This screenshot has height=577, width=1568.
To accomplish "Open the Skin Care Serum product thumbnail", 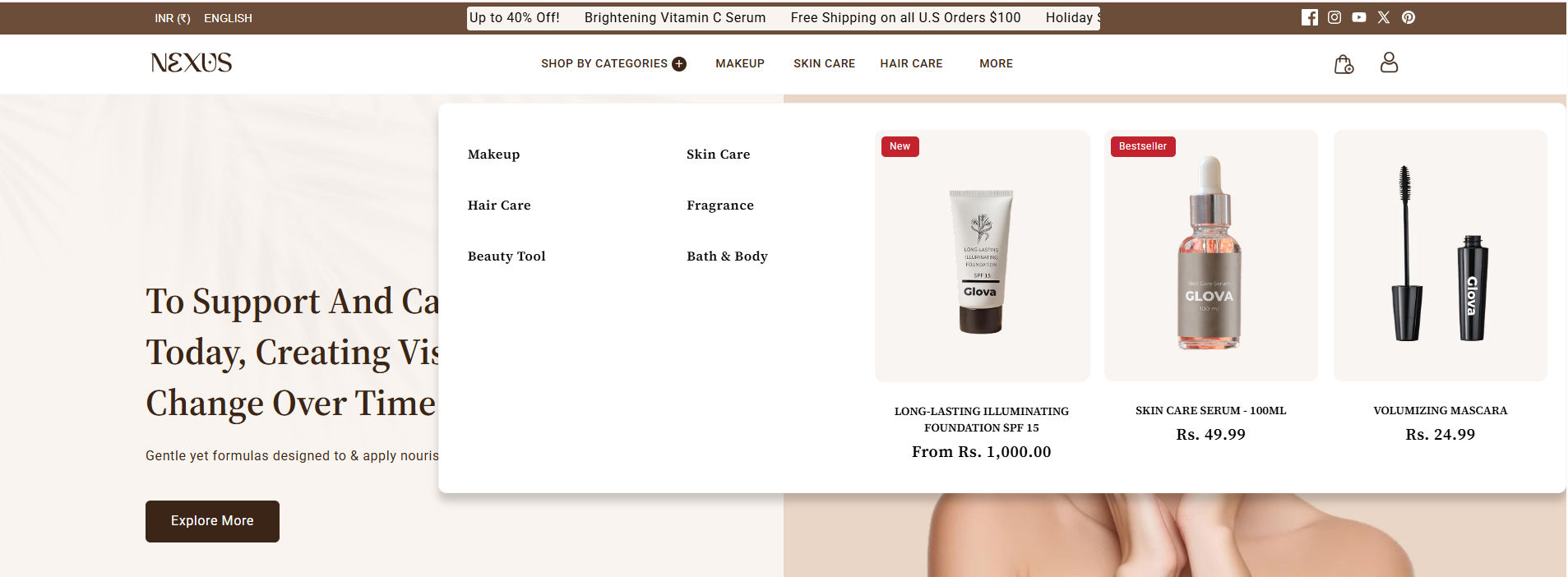I will (x=1210, y=256).
